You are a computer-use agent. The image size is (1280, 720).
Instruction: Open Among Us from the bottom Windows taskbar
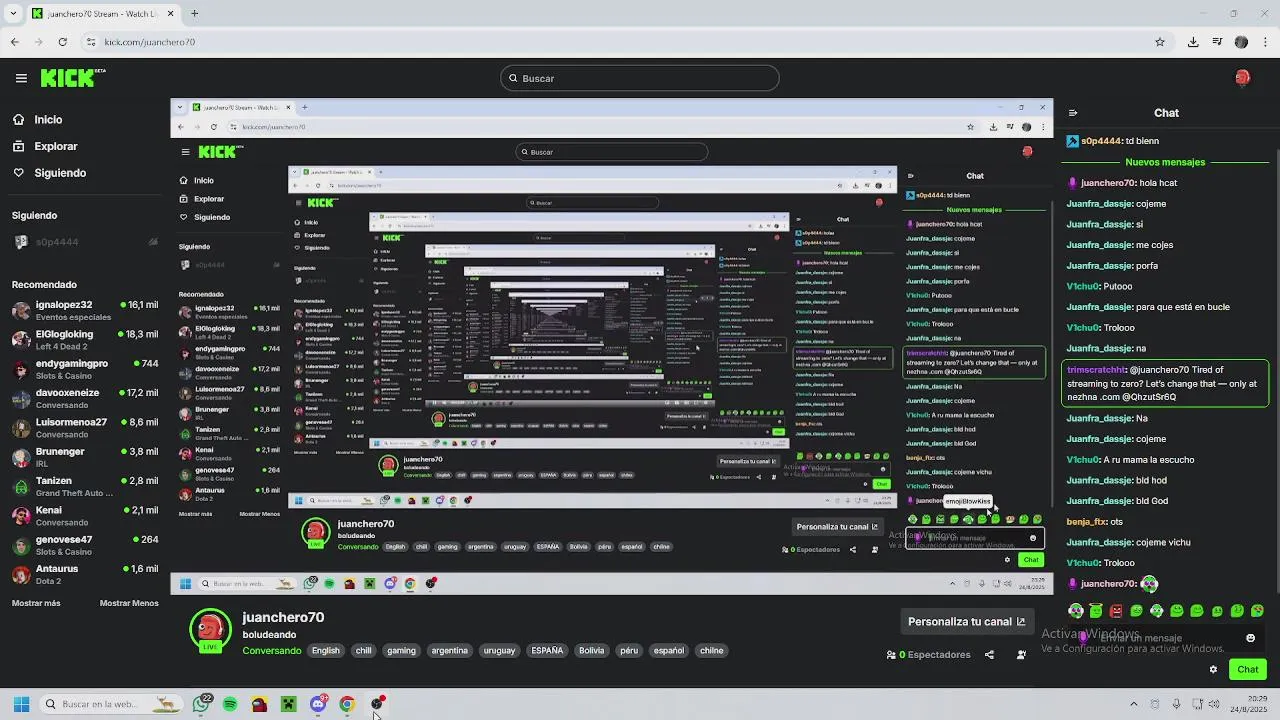(259, 704)
